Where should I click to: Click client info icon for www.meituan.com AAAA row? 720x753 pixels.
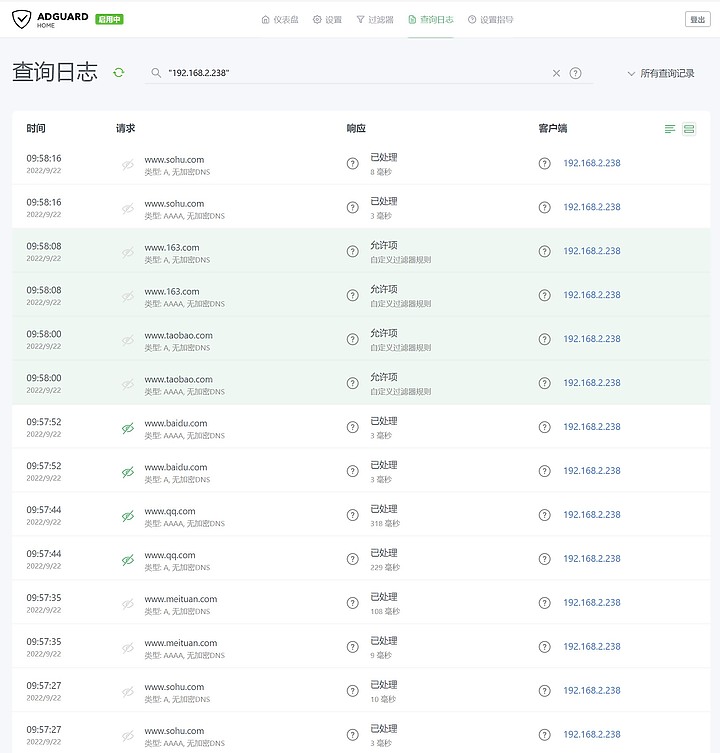point(544,647)
